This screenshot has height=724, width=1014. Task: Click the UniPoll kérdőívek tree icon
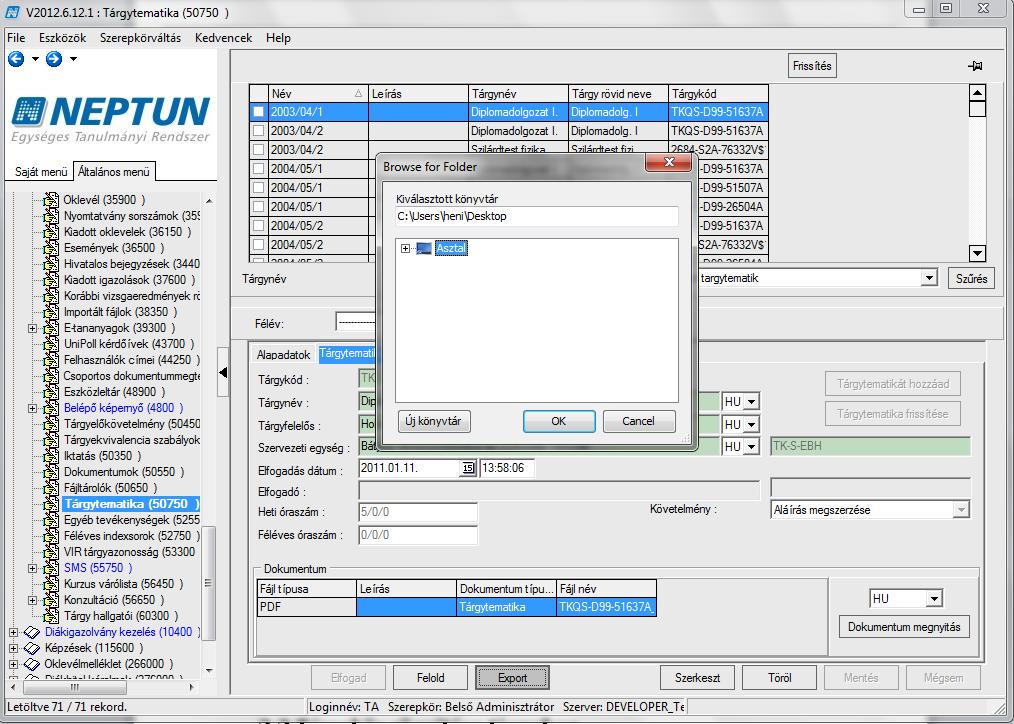tap(50, 344)
